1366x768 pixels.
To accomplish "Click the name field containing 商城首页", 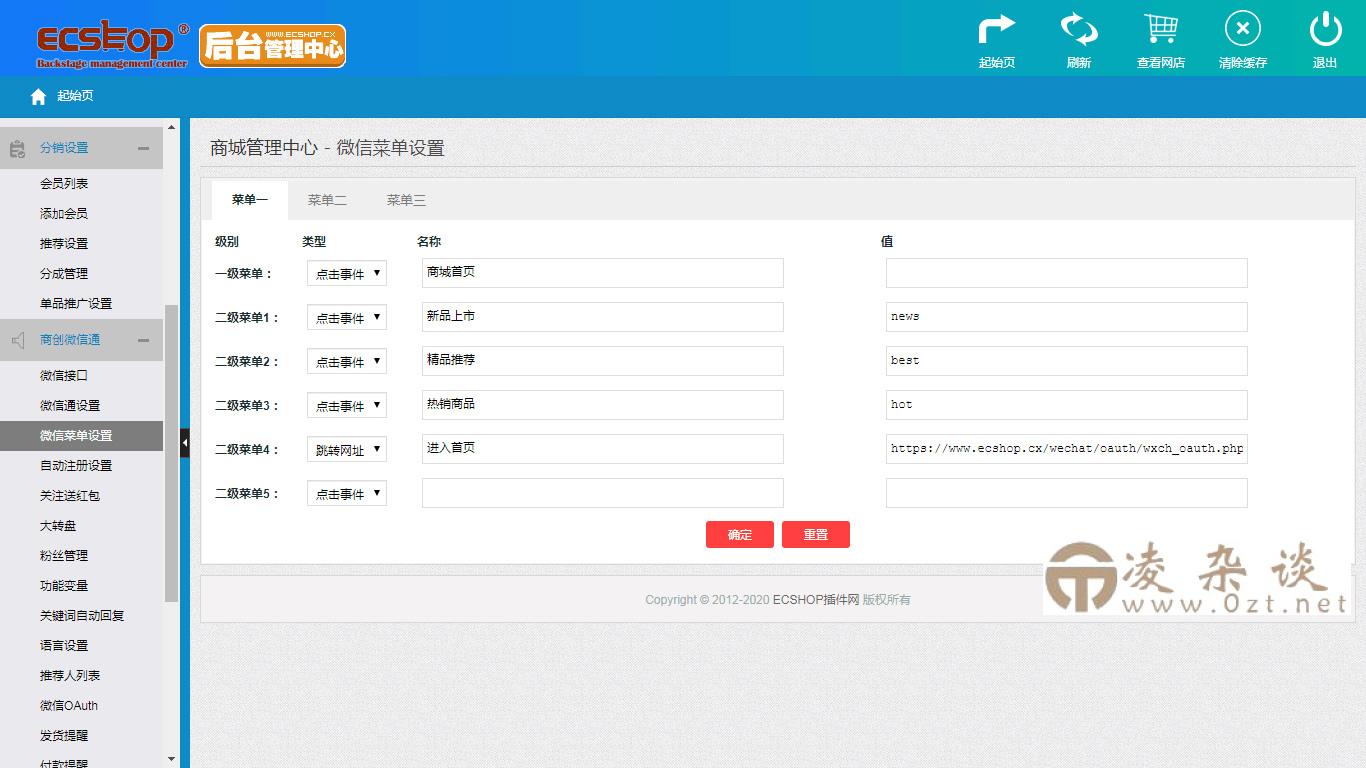I will pos(603,273).
